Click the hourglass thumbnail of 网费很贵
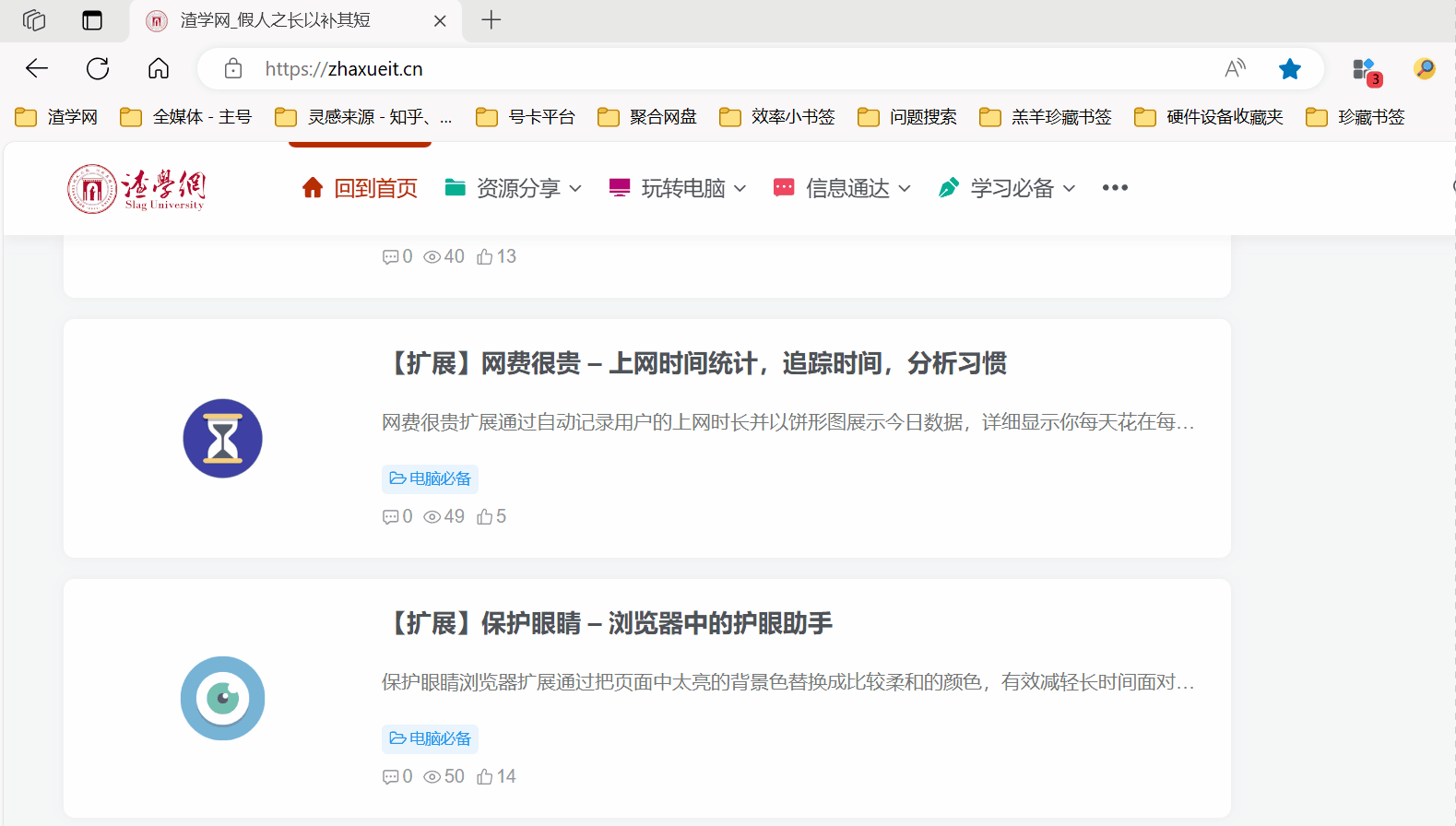Viewport: 1456px width, 826px height. click(x=222, y=439)
